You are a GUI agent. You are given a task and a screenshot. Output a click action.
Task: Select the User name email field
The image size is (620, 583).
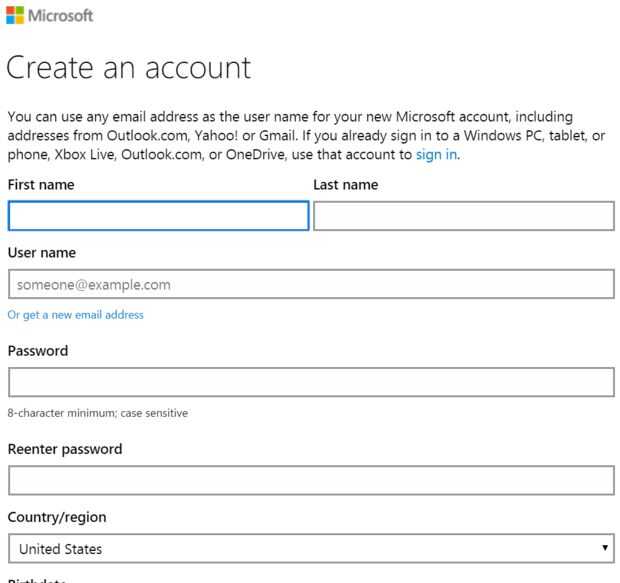pyautogui.click(x=310, y=284)
